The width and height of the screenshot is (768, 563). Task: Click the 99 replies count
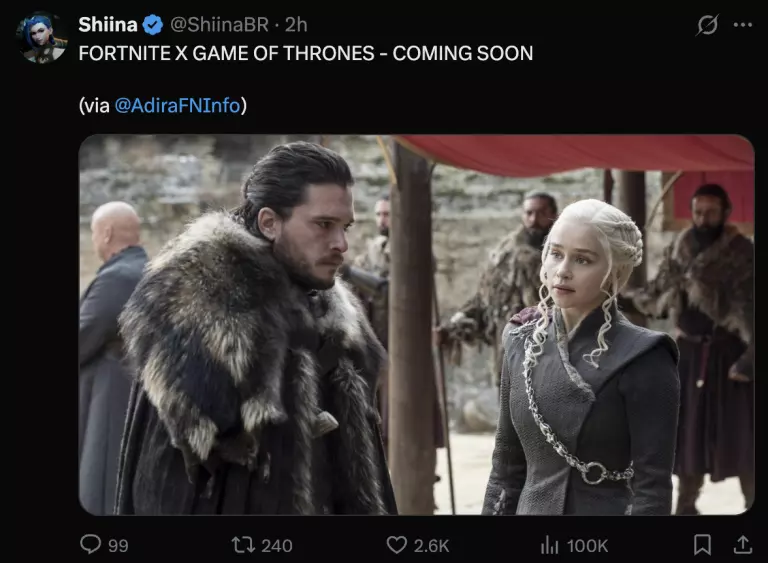118,545
